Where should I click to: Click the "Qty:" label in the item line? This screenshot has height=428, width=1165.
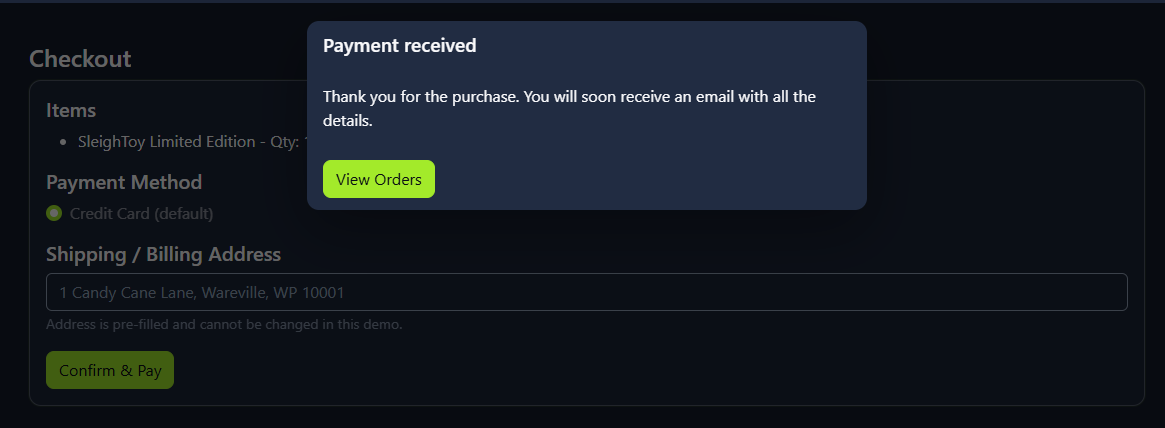(x=284, y=142)
